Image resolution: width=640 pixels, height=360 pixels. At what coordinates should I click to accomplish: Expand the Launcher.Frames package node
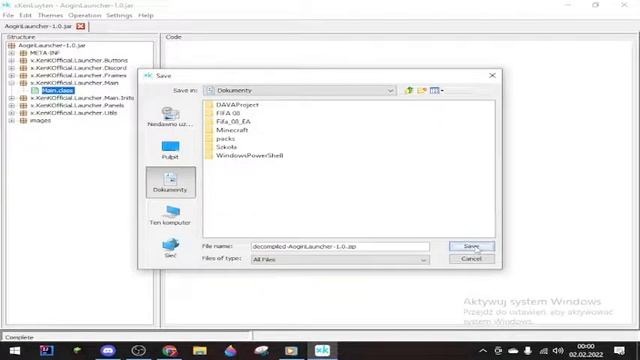(11, 76)
